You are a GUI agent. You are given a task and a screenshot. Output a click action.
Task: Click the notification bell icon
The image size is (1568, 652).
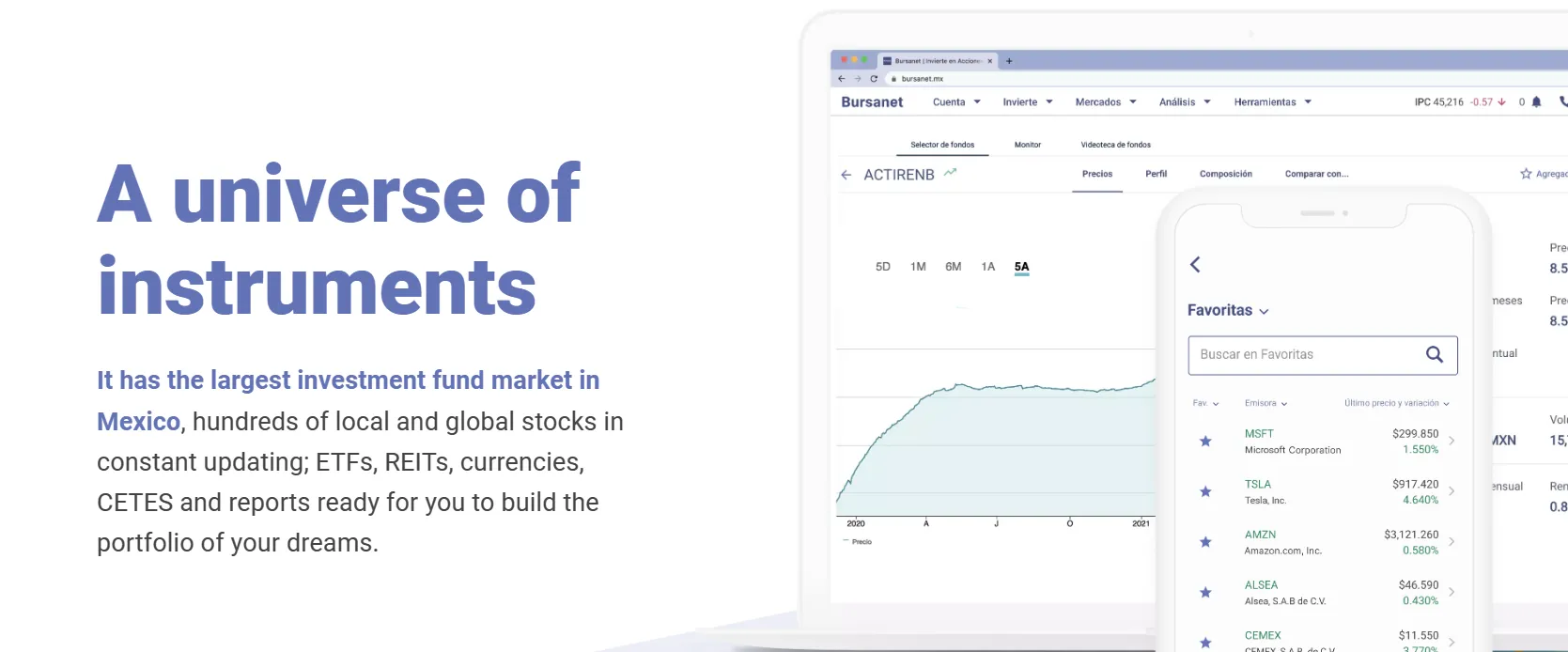pos(1536,101)
